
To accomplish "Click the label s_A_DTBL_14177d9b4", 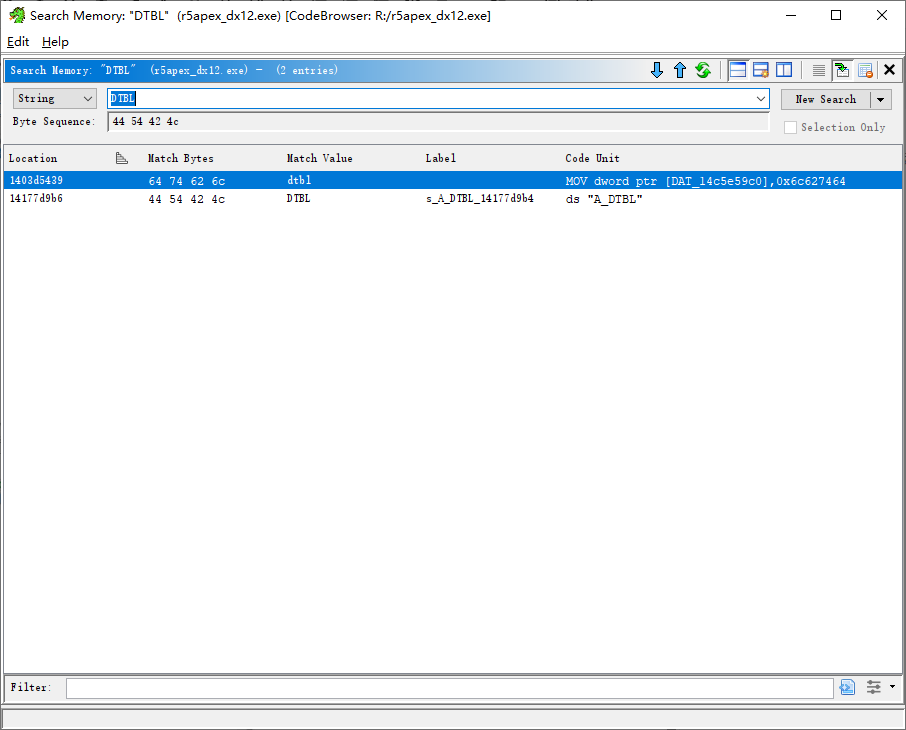I will point(480,199).
